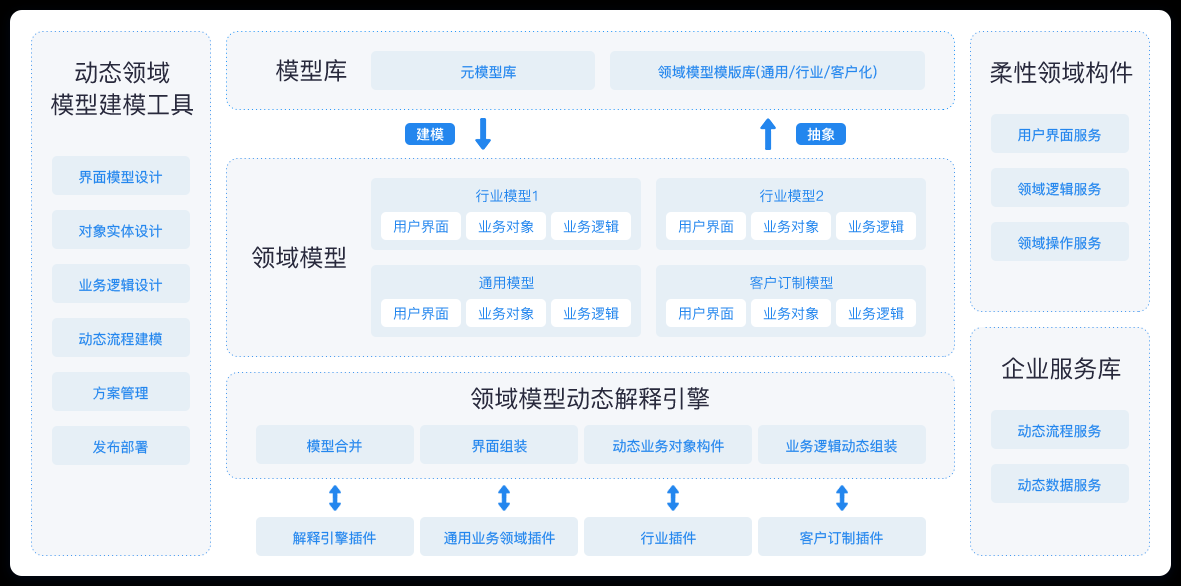Click the 领域模型 section heading
The image size is (1181, 586).
click(299, 258)
